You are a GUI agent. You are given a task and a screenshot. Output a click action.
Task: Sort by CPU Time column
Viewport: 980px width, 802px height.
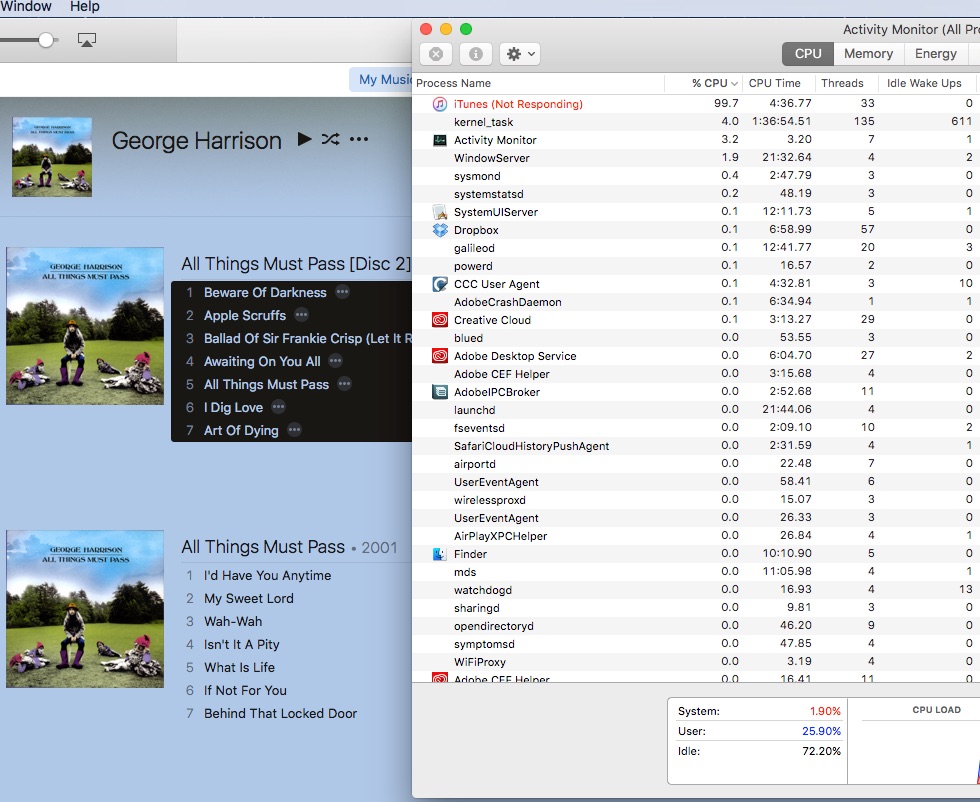coord(778,83)
